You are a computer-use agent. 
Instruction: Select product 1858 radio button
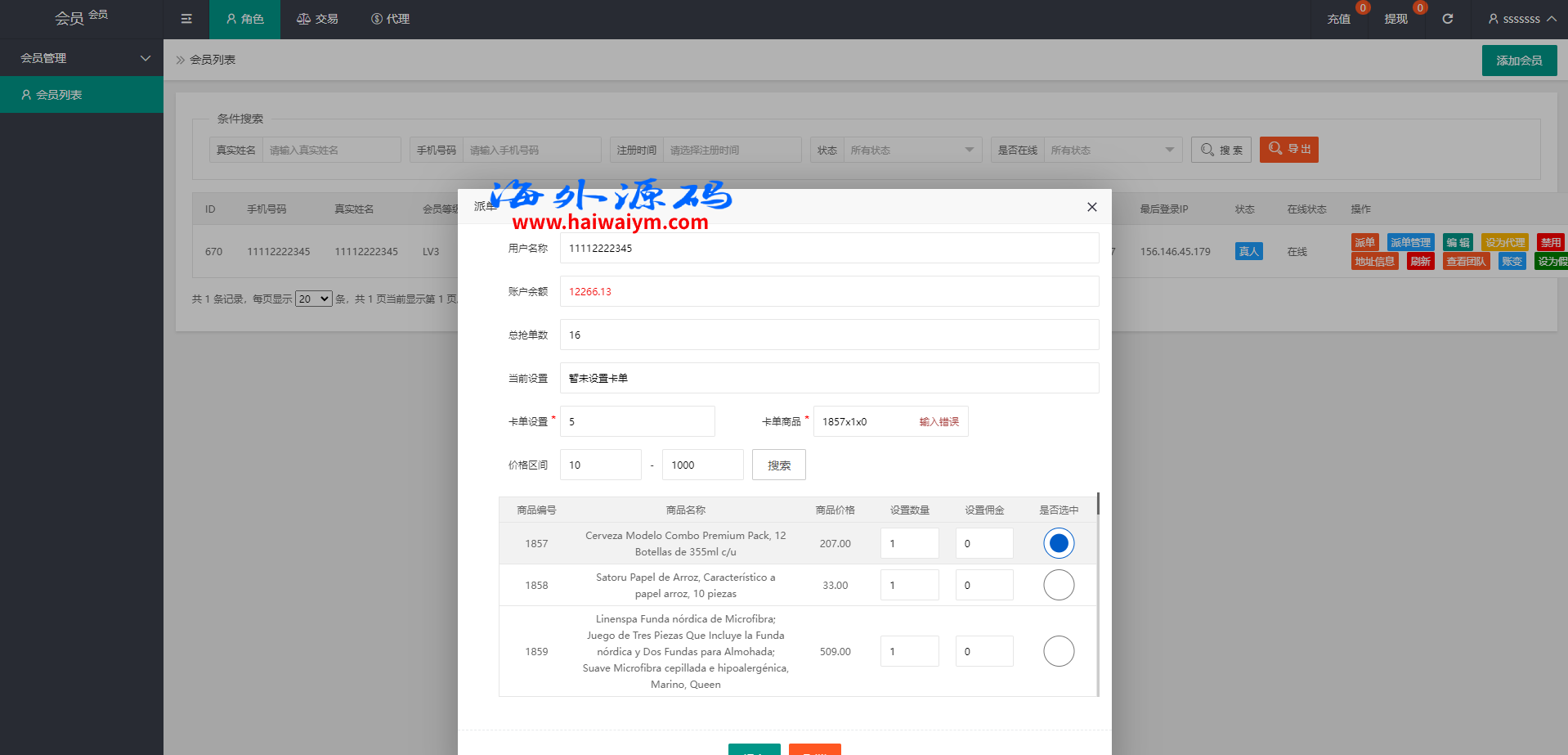[x=1059, y=585]
